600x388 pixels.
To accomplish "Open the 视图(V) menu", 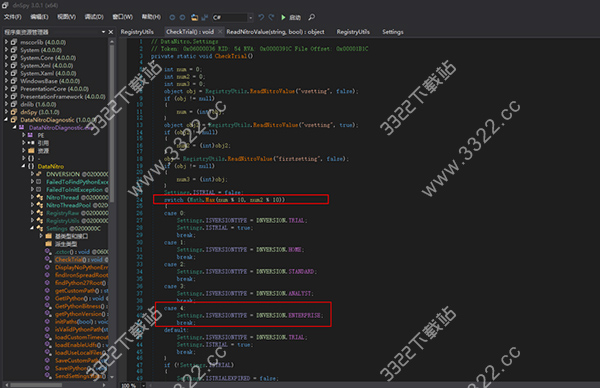I will click(x=67, y=17).
